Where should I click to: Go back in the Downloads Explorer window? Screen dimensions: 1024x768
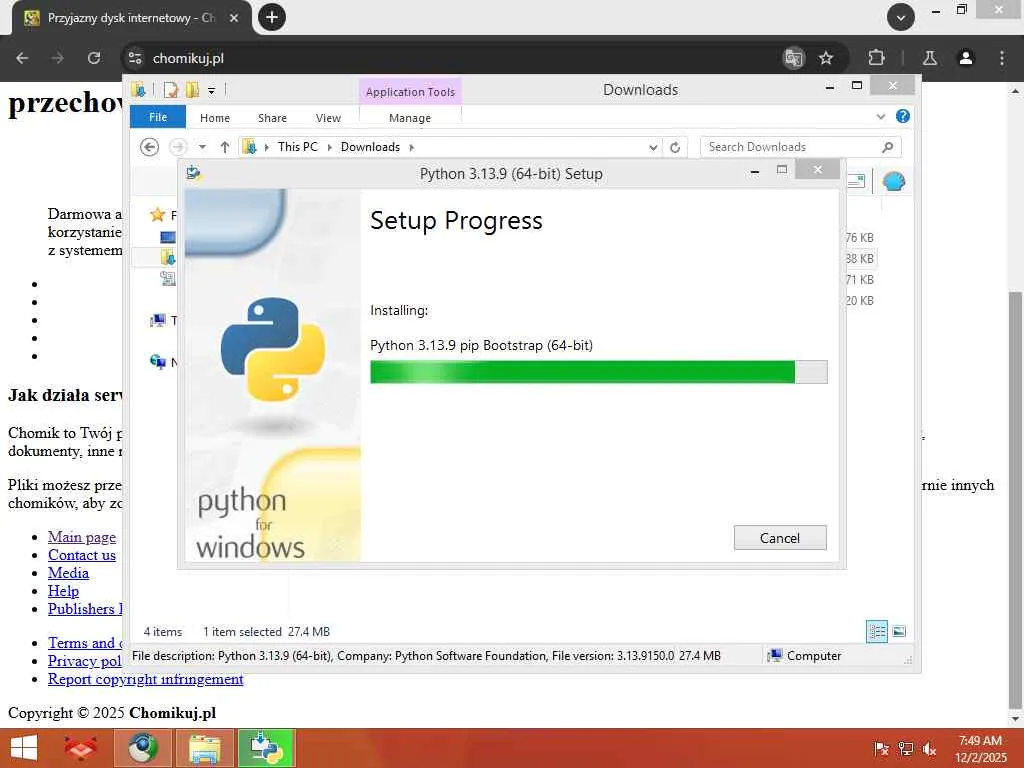coord(150,147)
